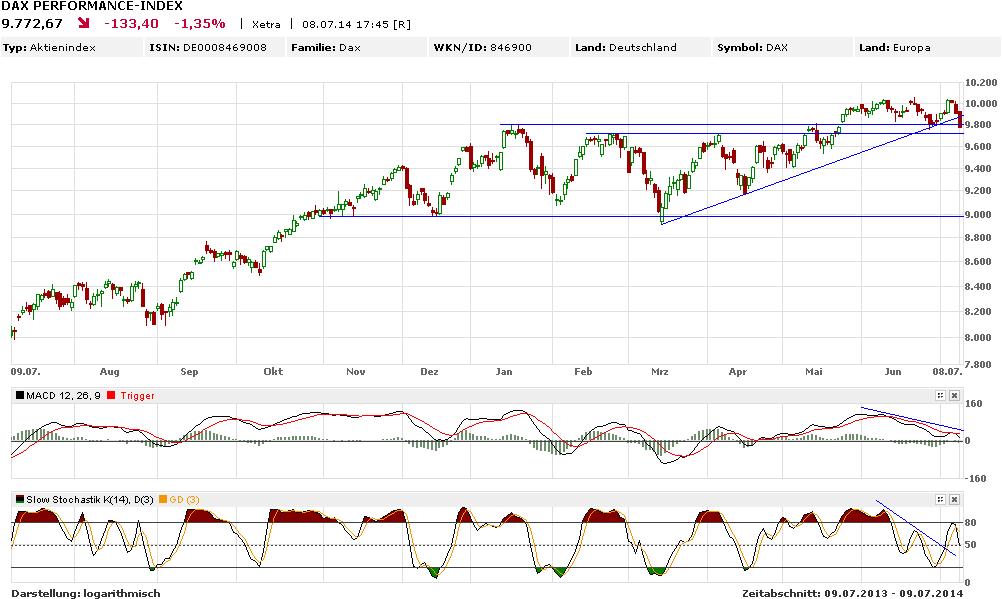Click the 8.400 price axis label

coord(978,286)
